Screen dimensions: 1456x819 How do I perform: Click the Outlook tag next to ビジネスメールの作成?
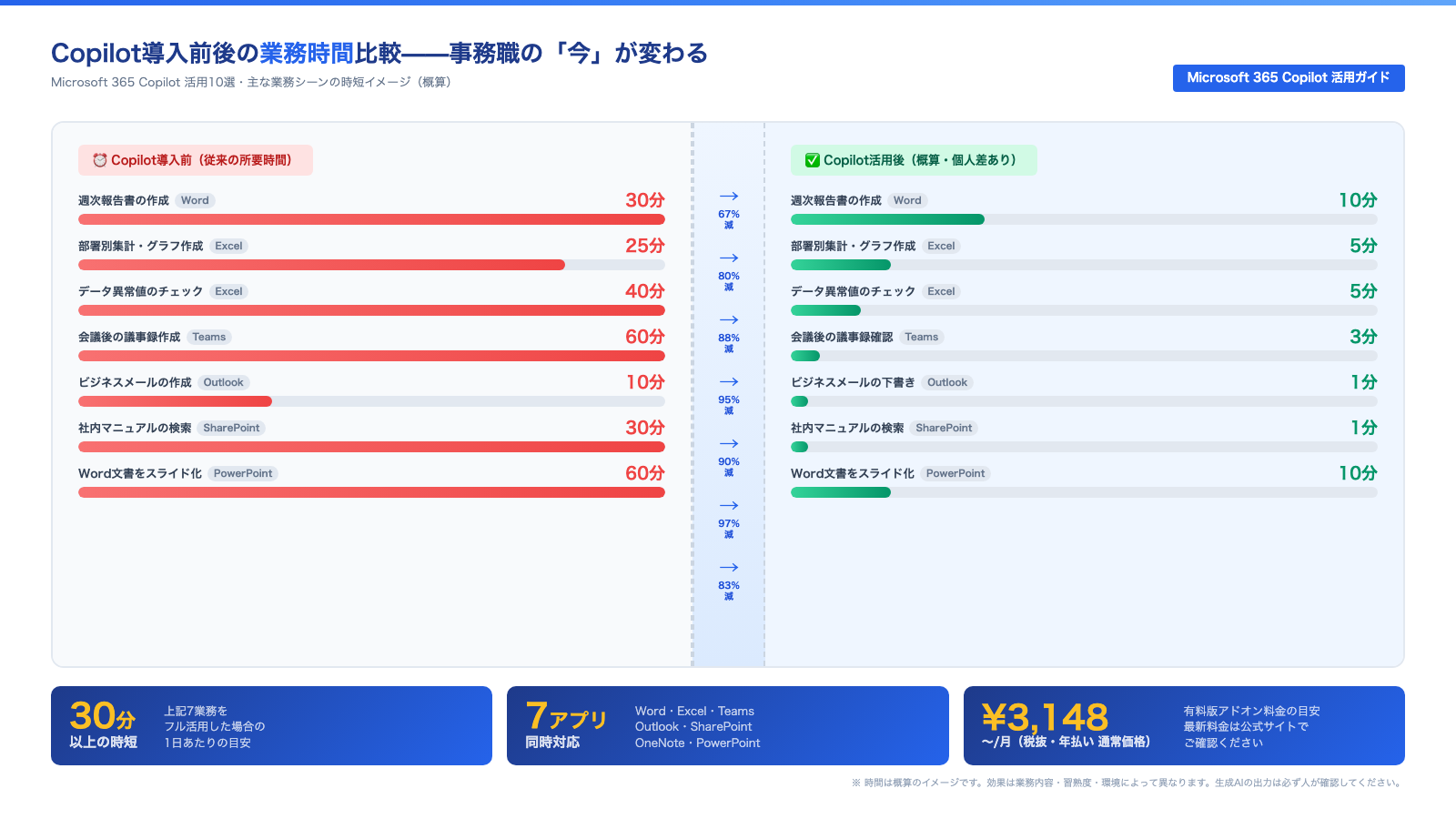(224, 382)
